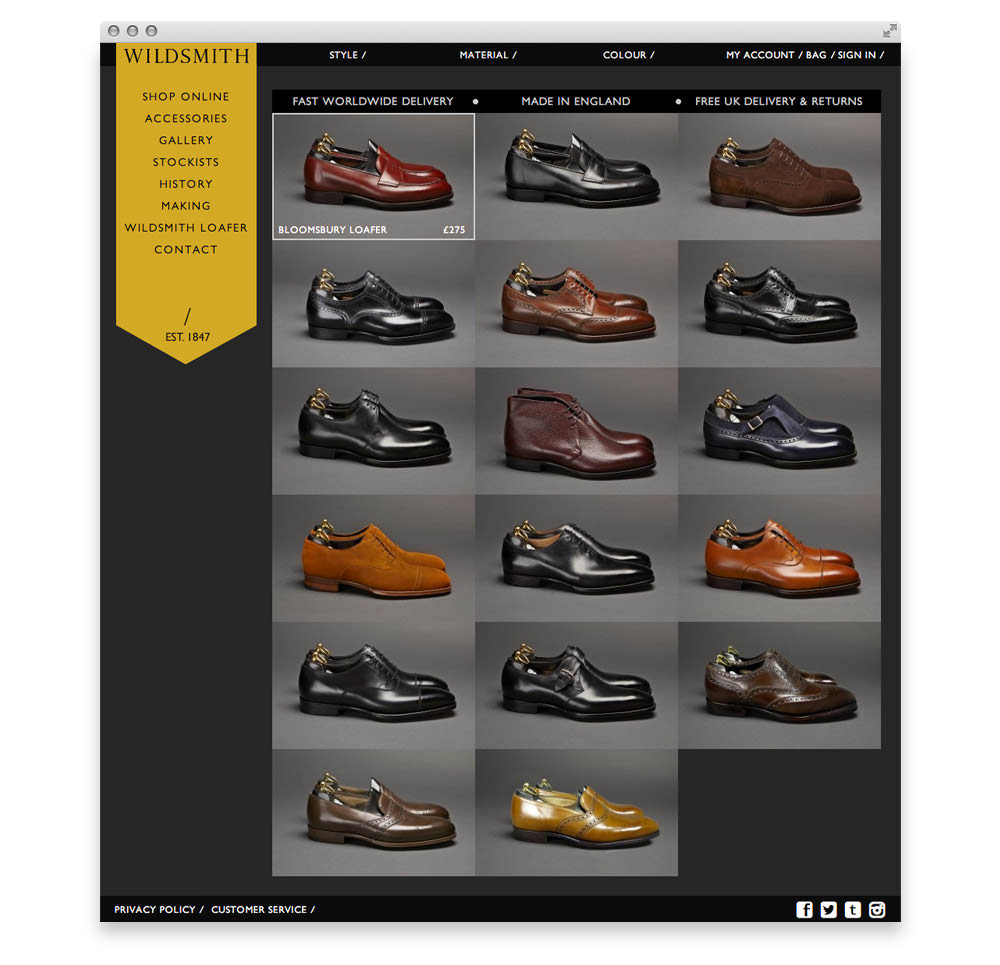Open the Instagram social icon
Image resolution: width=1000 pixels, height=965 pixels.
pos(877,910)
